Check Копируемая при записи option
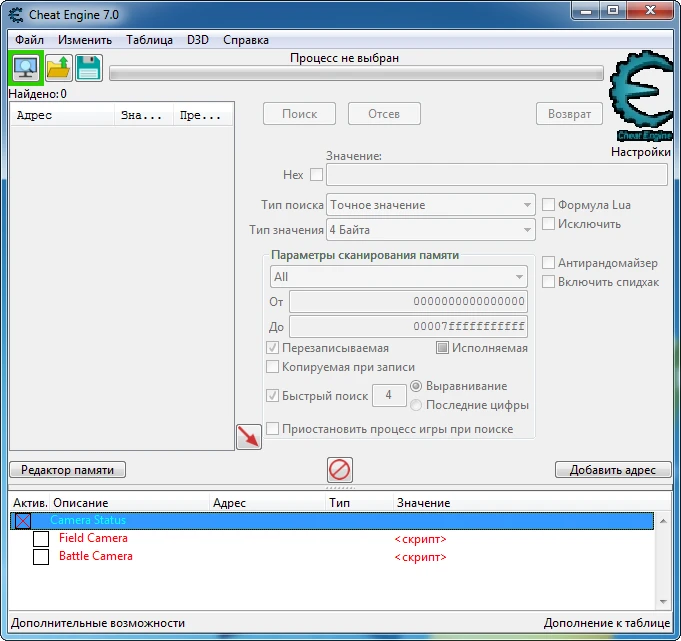This screenshot has height=641, width=681. point(272,367)
